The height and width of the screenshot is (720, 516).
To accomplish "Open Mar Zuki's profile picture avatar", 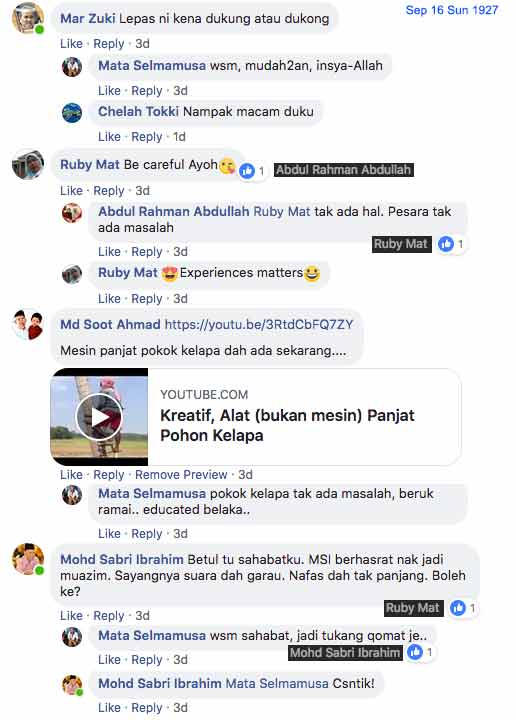I will tap(28, 18).
